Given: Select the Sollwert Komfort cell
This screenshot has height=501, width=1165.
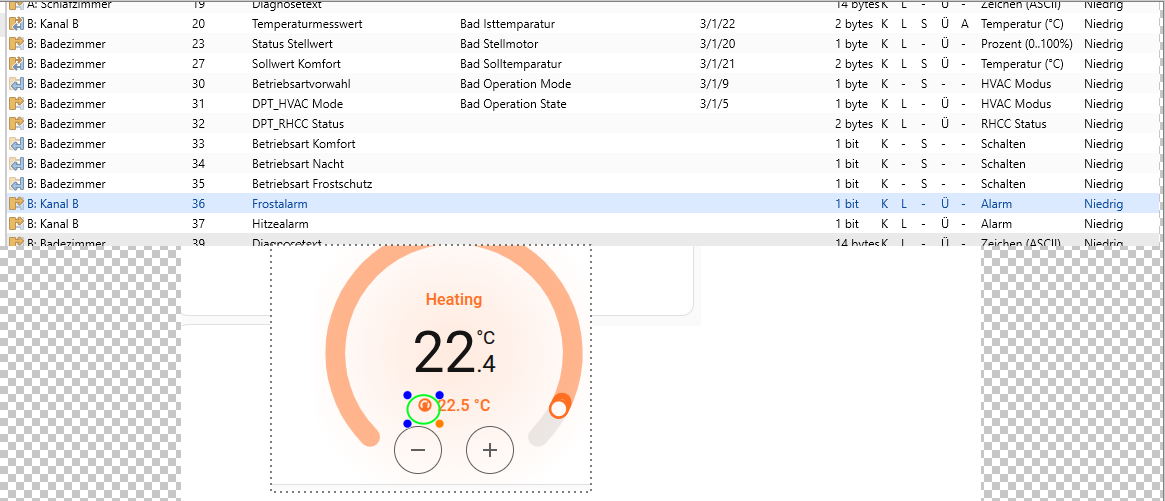Looking at the screenshot, I should pos(296,64).
